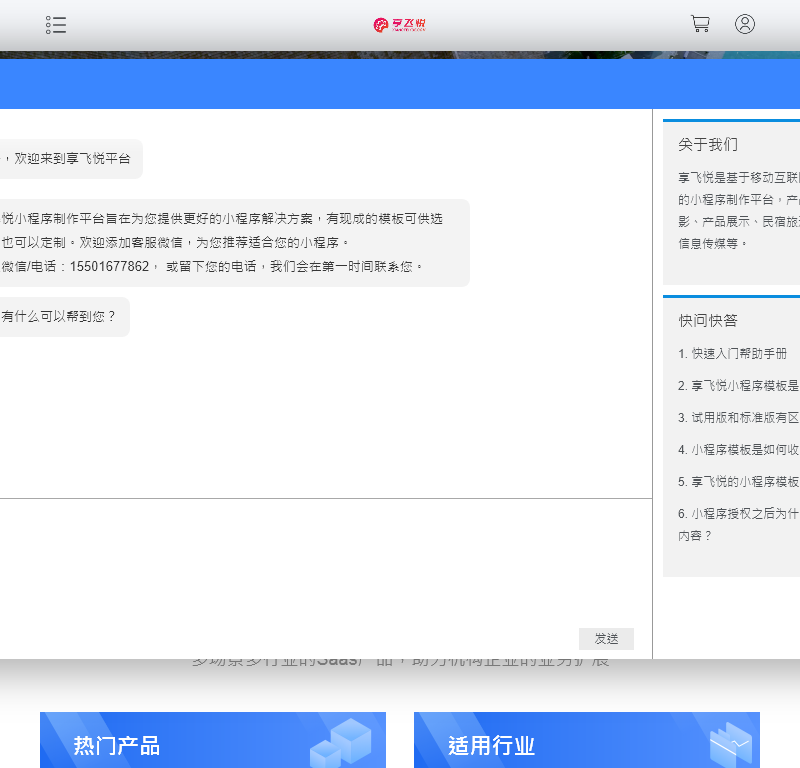Click the chat message with phone 15501677862
Screen dimensions: 800x768
[x=234, y=242]
